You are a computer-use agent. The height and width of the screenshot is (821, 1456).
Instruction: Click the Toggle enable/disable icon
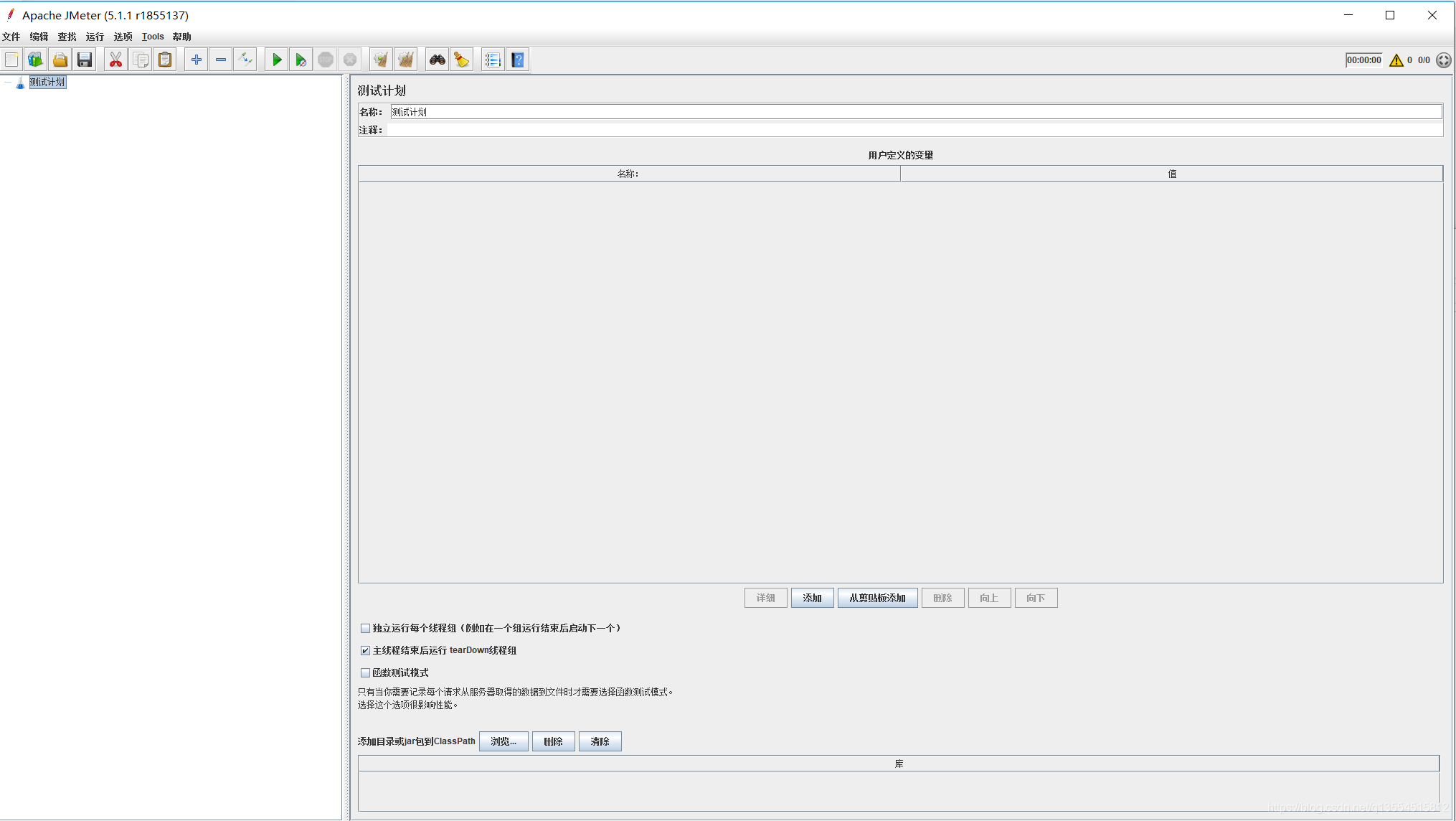tap(245, 60)
